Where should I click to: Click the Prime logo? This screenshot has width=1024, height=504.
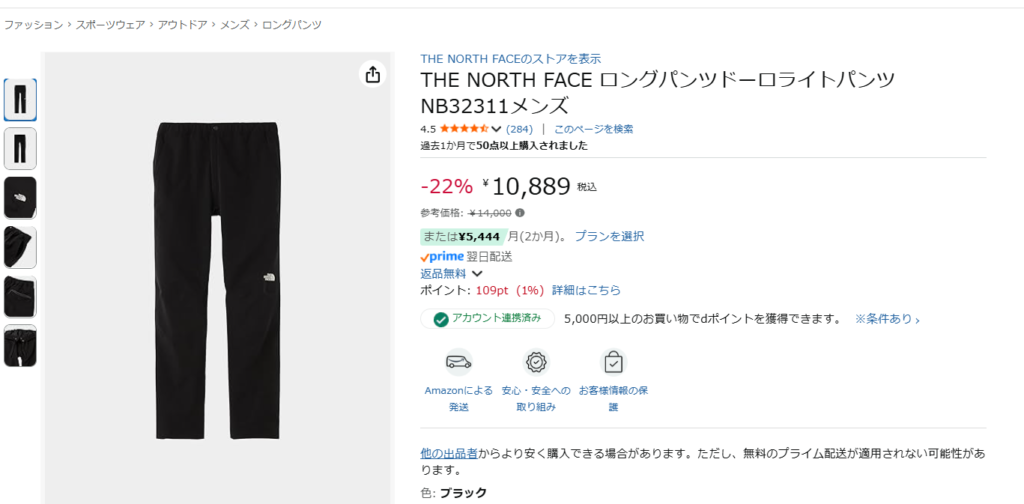coord(442,257)
